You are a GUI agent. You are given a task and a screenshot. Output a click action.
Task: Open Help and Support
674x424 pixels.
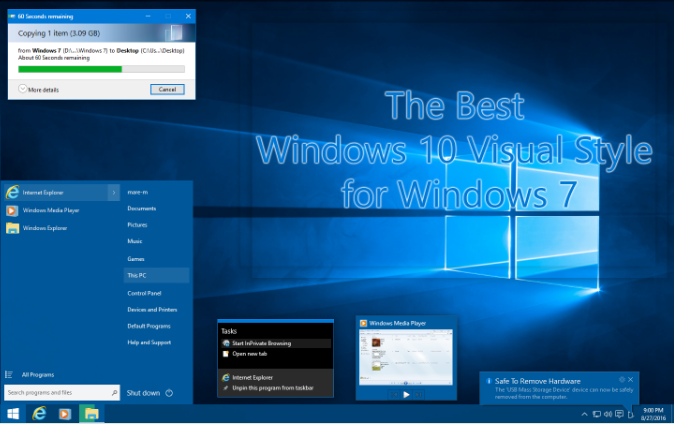tap(149, 342)
